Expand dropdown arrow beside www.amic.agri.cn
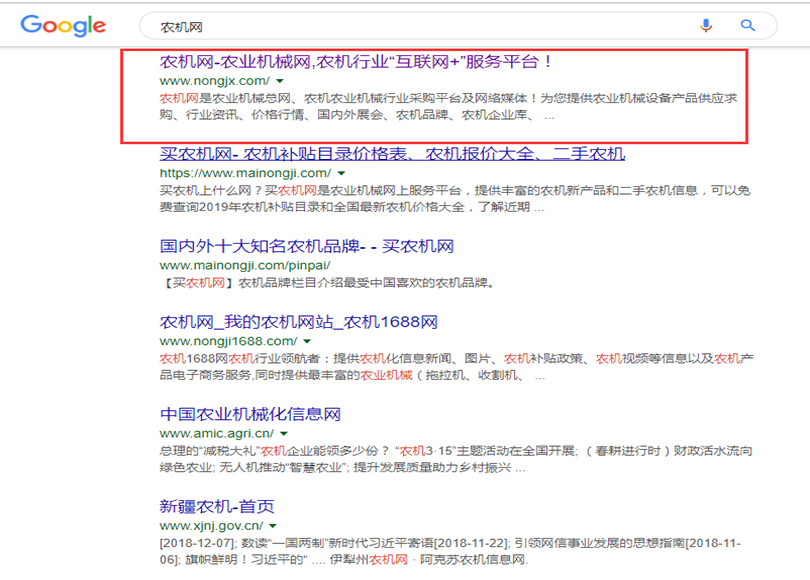Image resolution: width=810 pixels, height=580 pixels. coord(285,434)
